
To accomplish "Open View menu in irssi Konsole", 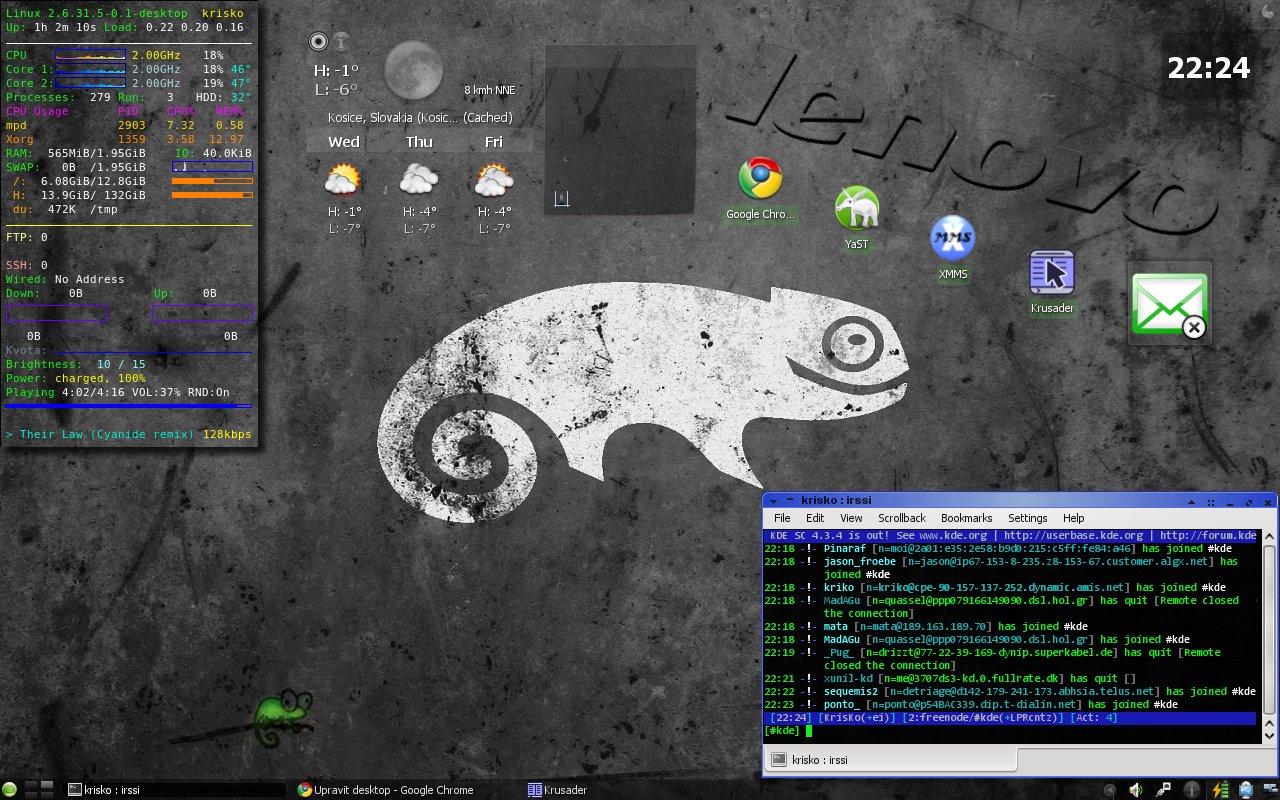I will [851, 518].
